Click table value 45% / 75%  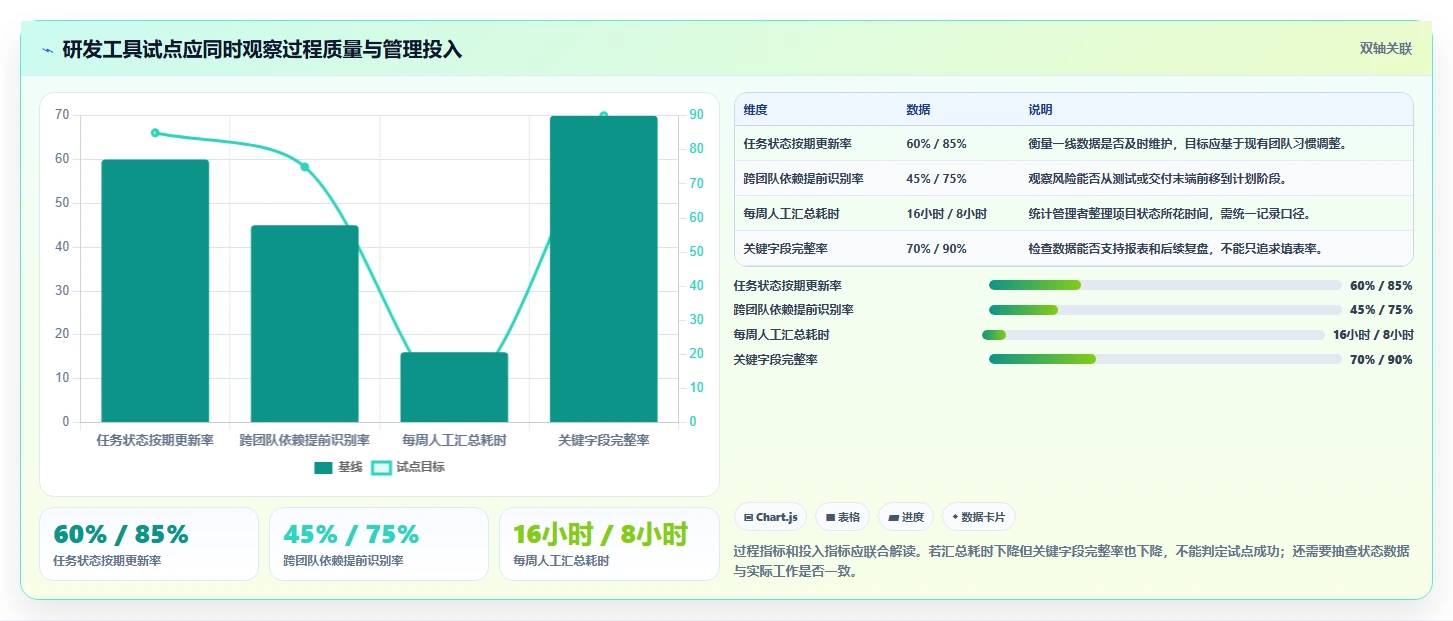point(936,178)
